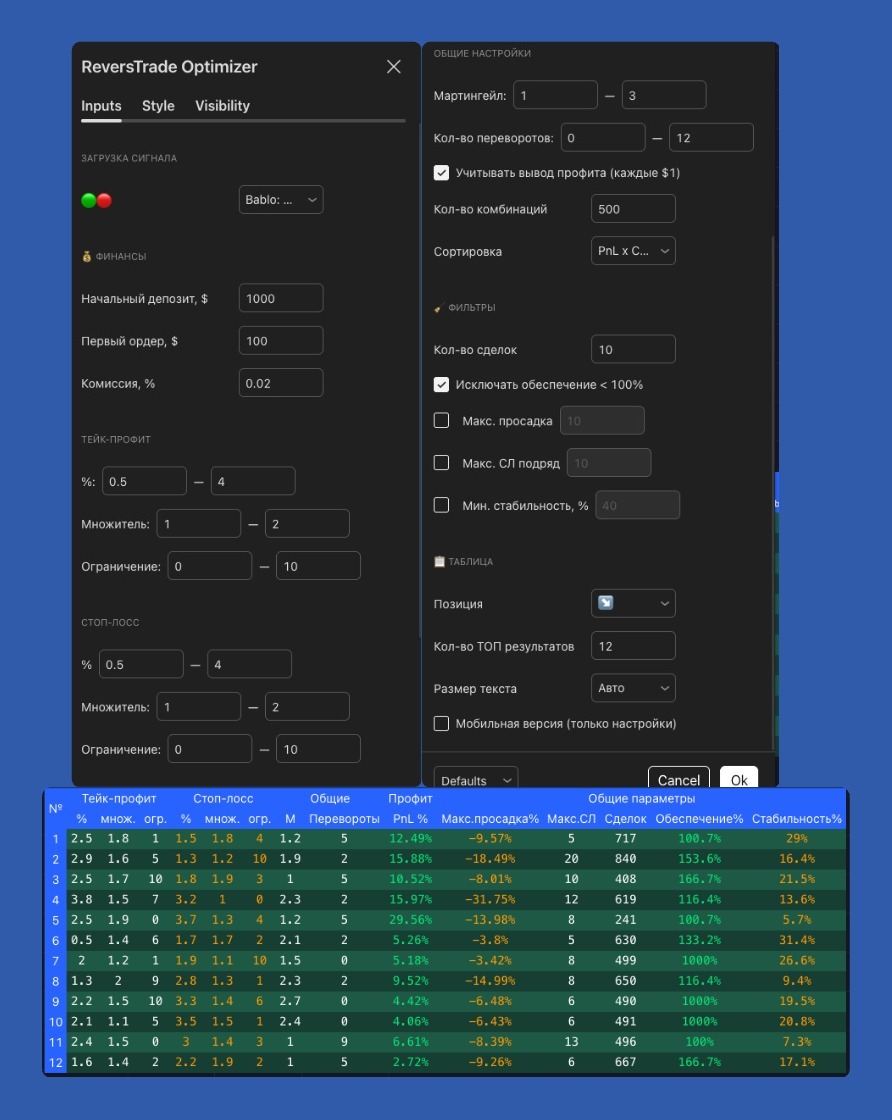Click Тейк-профит % minimum field 0.5
Viewport: 892px width, 1120px height.
[x=144, y=481]
